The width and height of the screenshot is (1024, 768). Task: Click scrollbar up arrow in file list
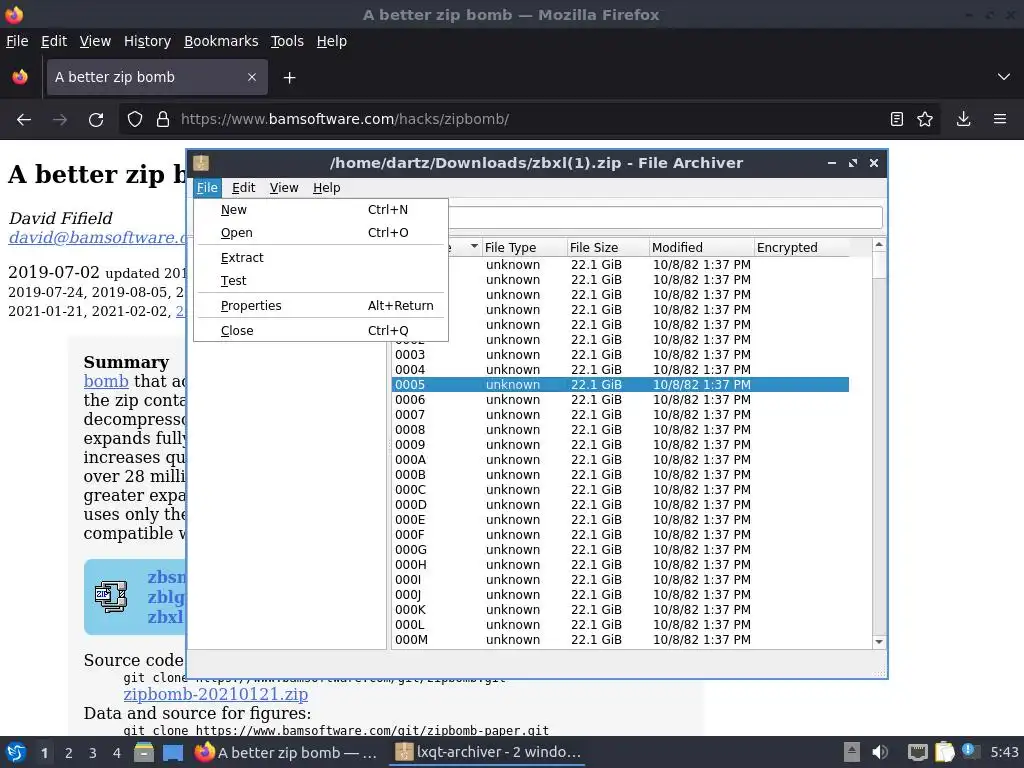pos(879,245)
